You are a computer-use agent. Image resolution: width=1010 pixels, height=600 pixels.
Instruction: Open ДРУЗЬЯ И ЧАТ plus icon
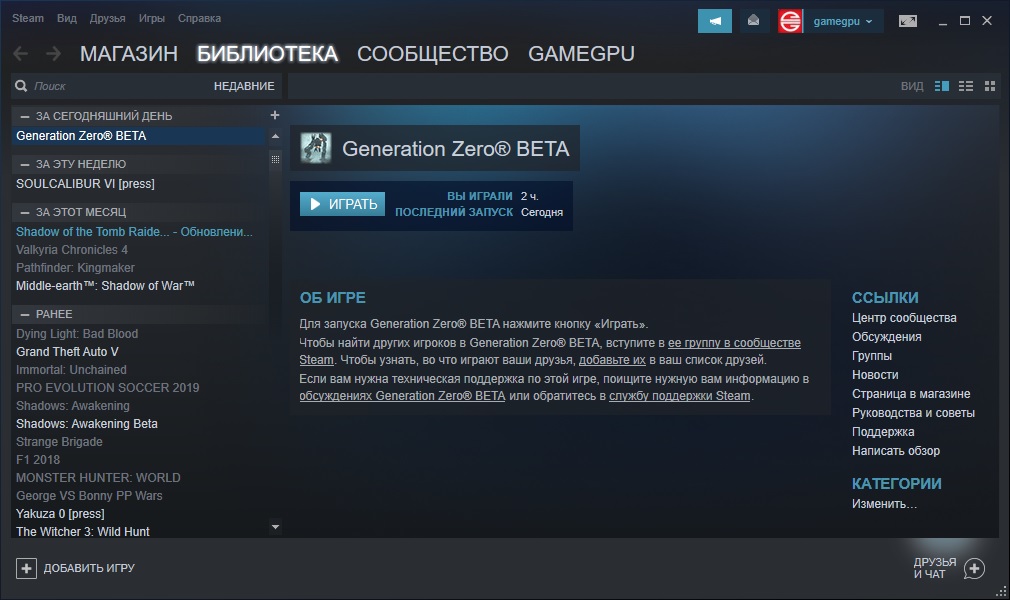(975, 568)
